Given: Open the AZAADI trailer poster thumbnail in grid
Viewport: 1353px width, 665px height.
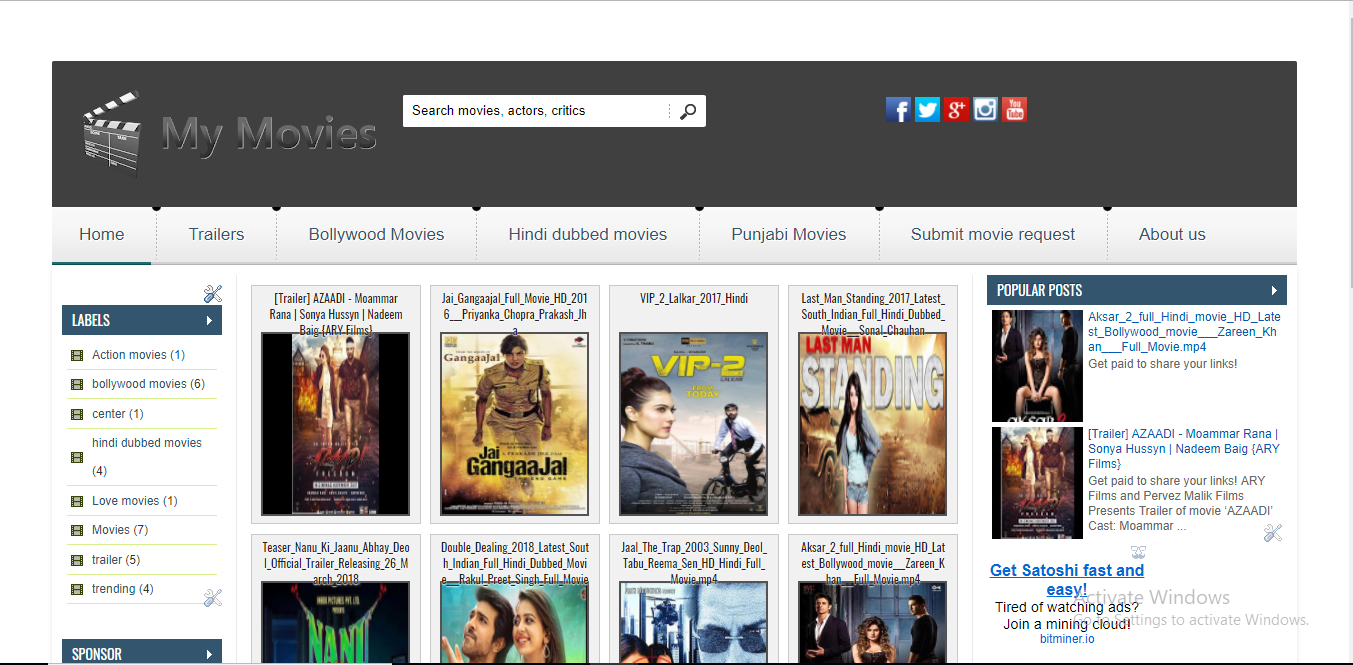Looking at the screenshot, I should click(335, 424).
